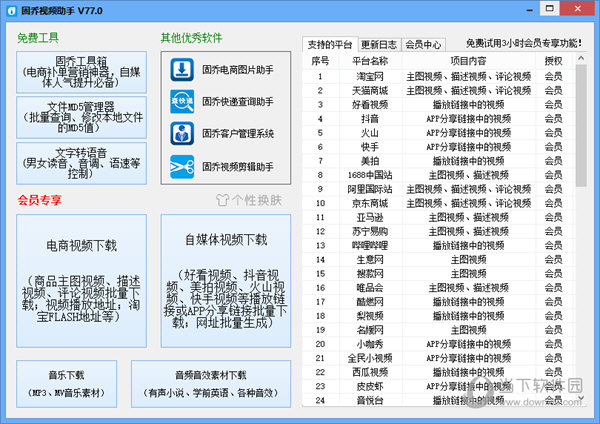
Task: Click the shirt icon beside 个性换肤
Action: coord(222,200)
